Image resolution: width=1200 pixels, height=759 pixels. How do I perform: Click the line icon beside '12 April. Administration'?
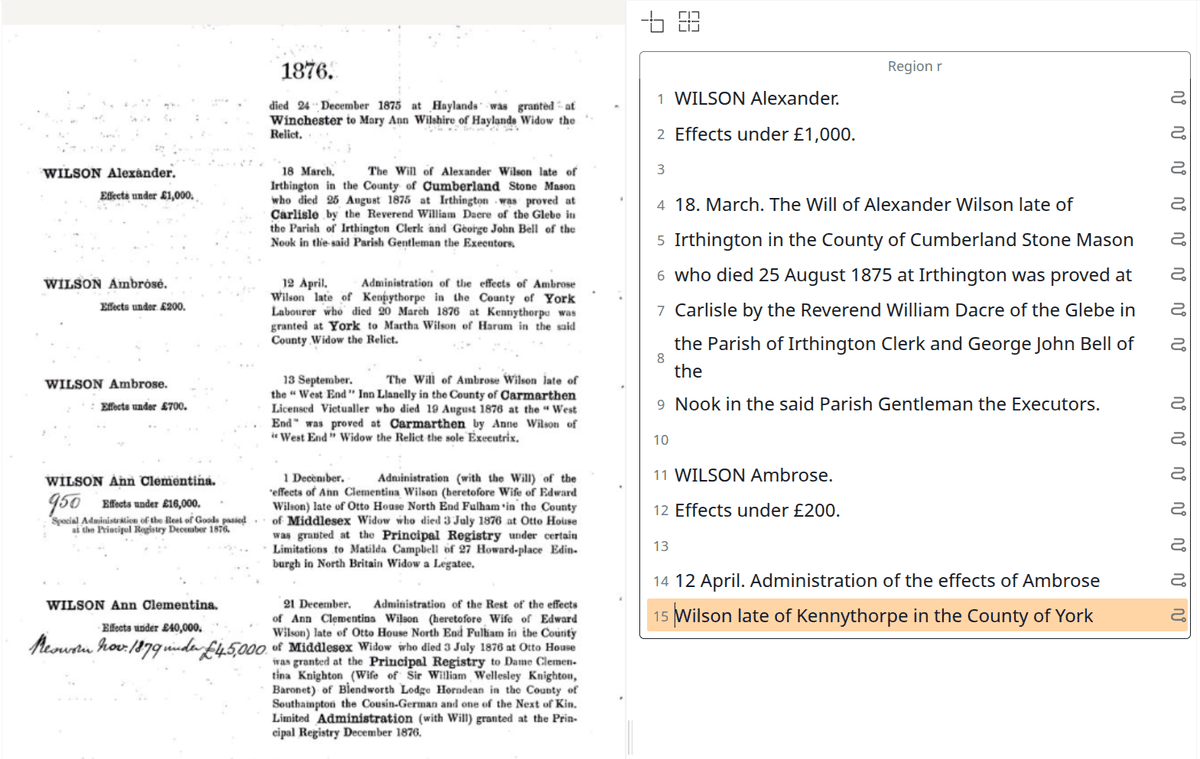pos(1178,580)
